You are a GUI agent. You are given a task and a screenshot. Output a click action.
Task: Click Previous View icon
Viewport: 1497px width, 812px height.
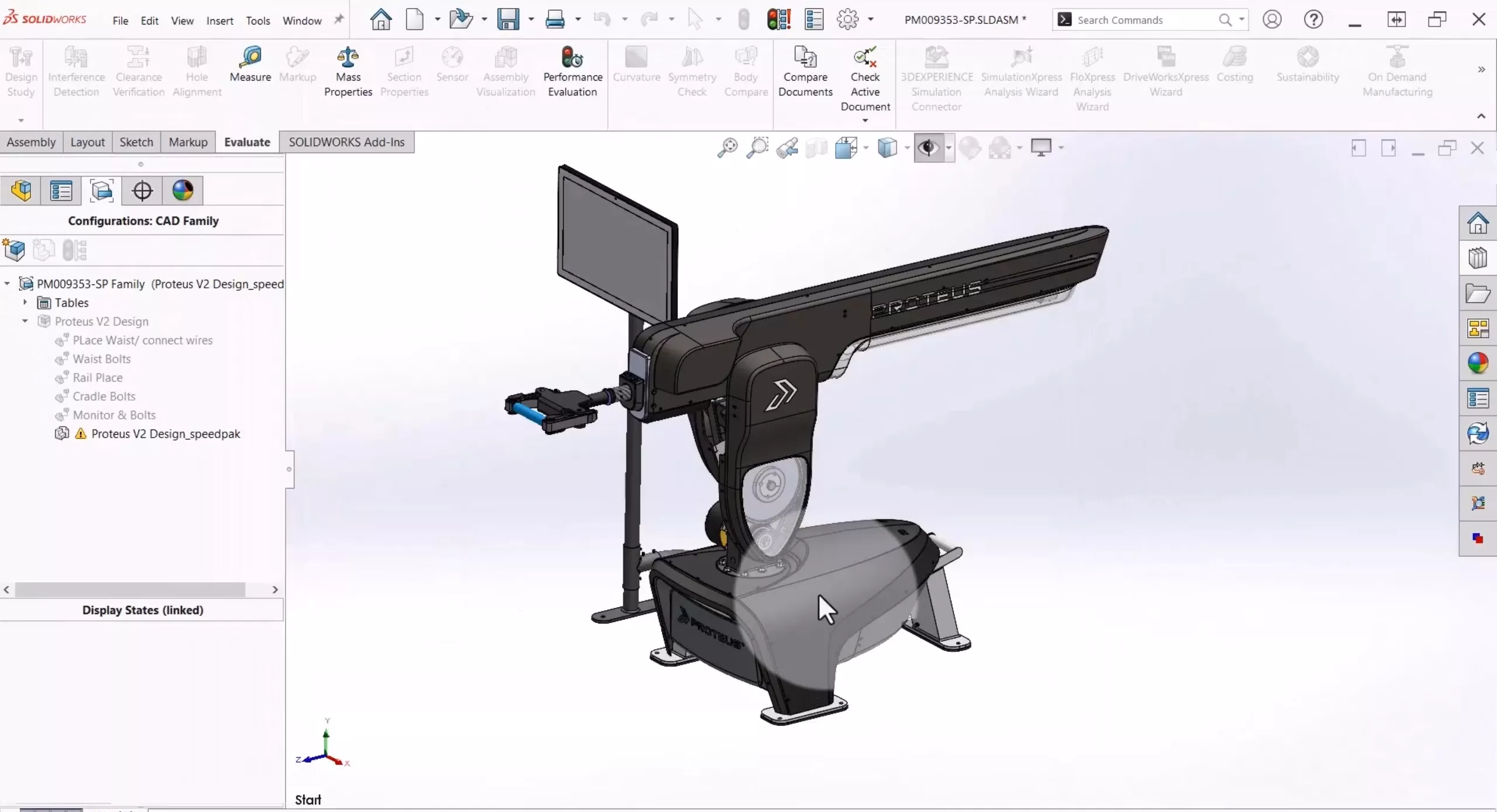[x=787, y=148]
